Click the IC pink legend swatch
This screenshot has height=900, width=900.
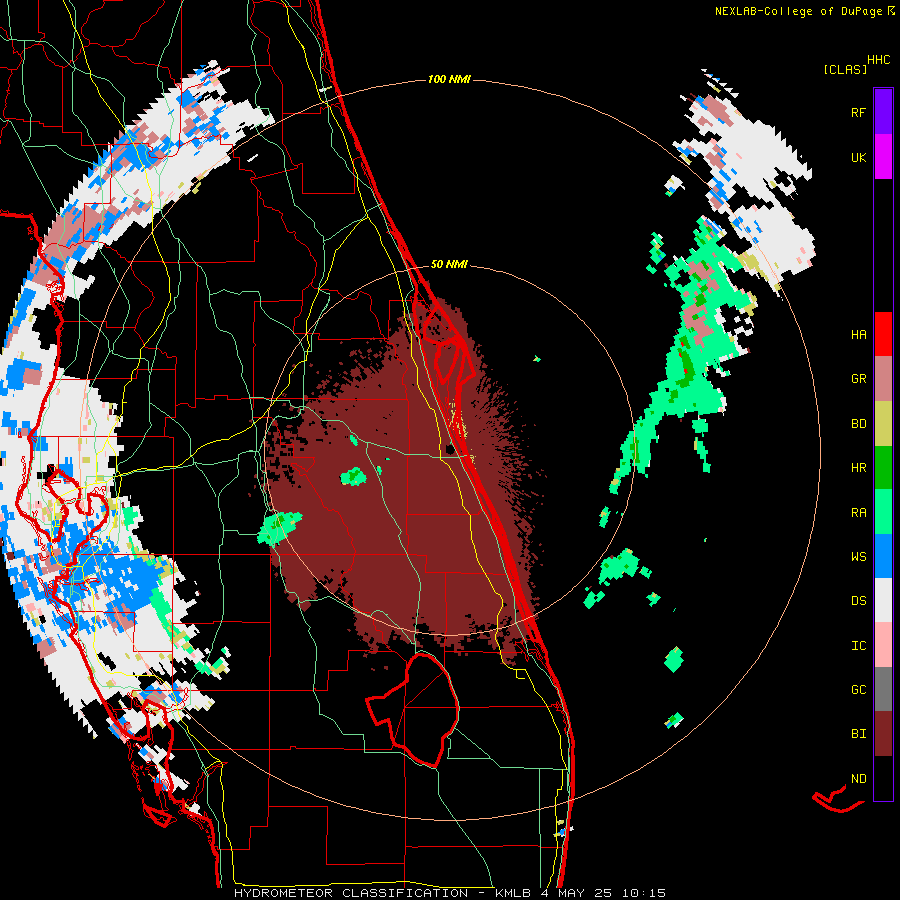point(883,645)
